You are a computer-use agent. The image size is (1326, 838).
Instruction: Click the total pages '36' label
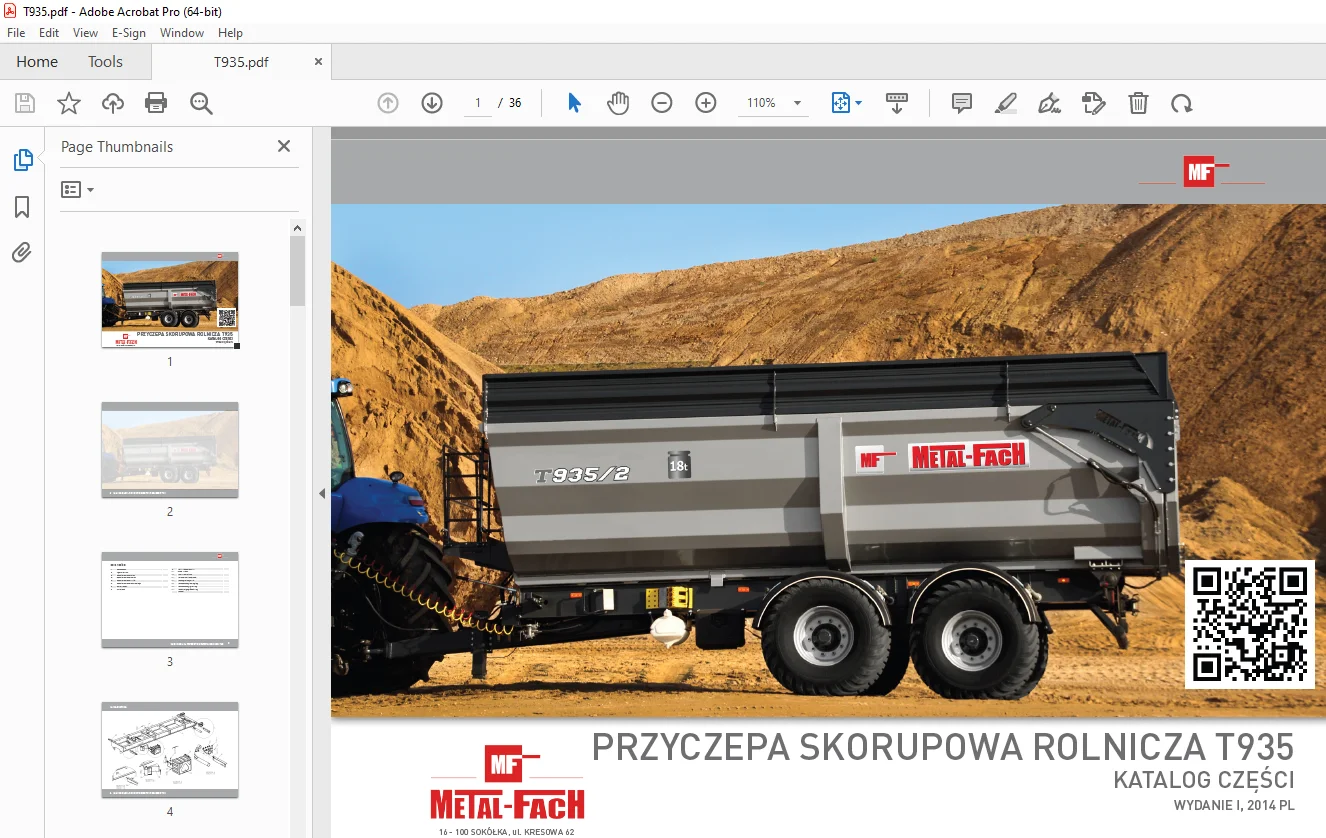(515, 103)
